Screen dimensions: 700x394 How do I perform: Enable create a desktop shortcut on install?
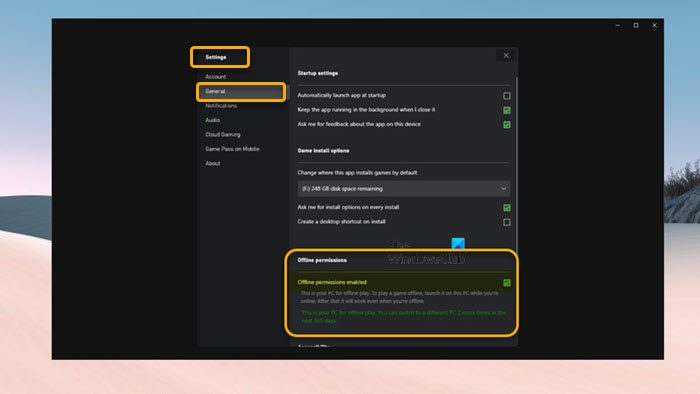(x=507, y=222)
